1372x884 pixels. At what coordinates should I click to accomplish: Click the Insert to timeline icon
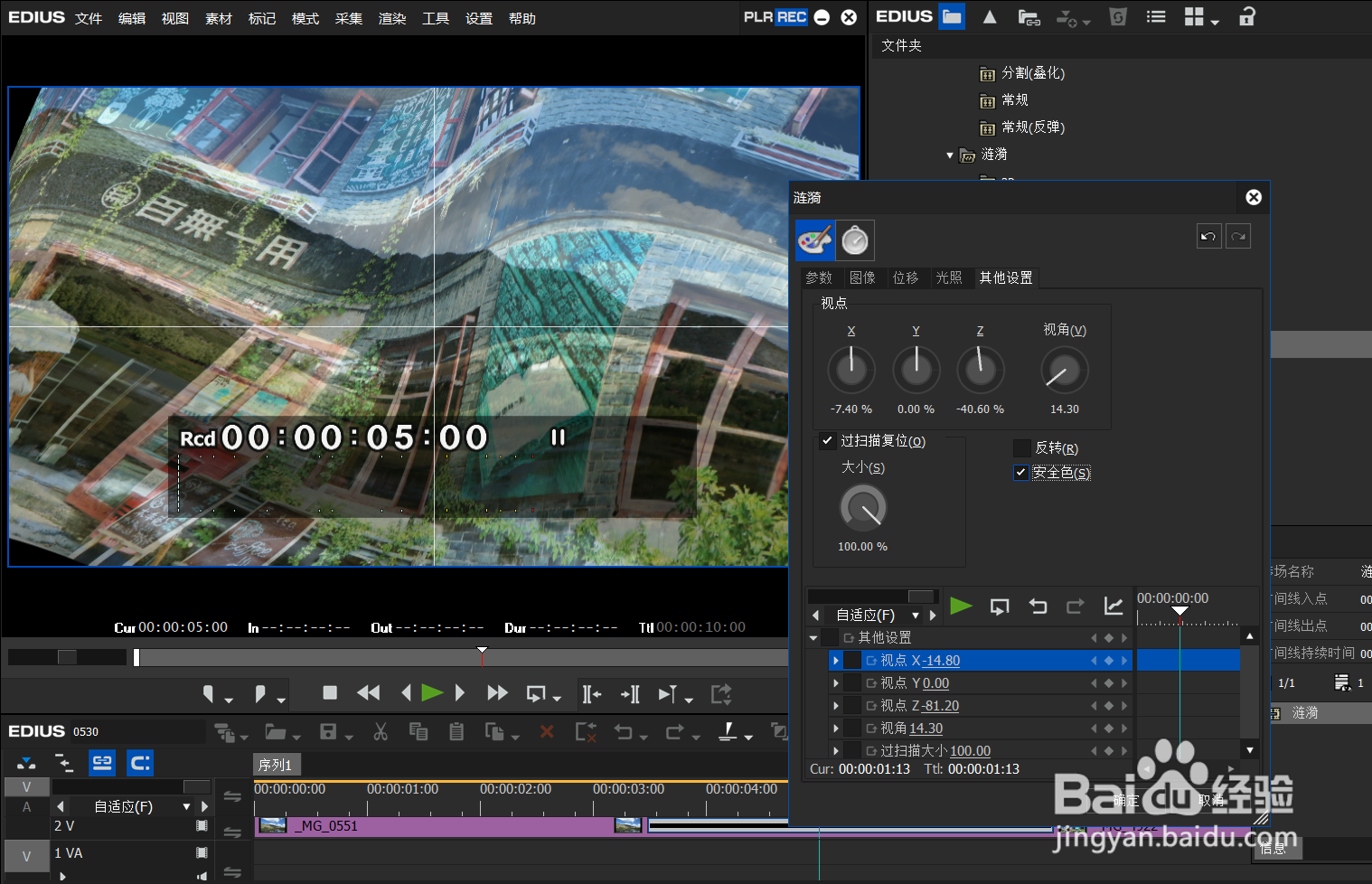coord(591,693)
